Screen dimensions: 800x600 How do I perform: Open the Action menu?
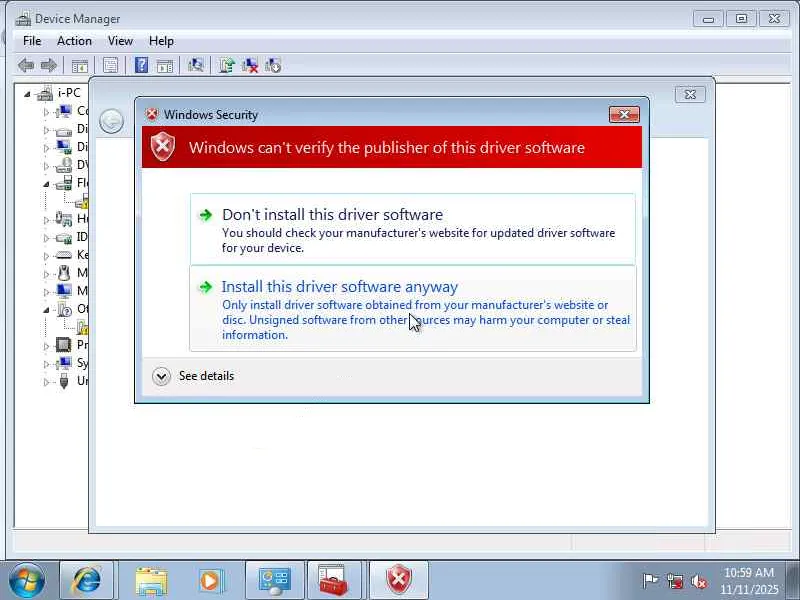pyautogui.click(x=74, y=41)
